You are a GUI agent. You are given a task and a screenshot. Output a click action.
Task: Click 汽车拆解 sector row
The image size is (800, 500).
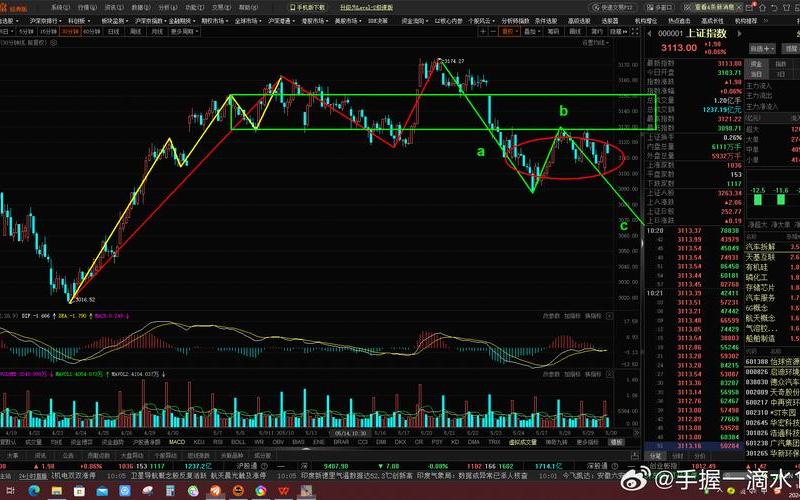coord(772,247)
